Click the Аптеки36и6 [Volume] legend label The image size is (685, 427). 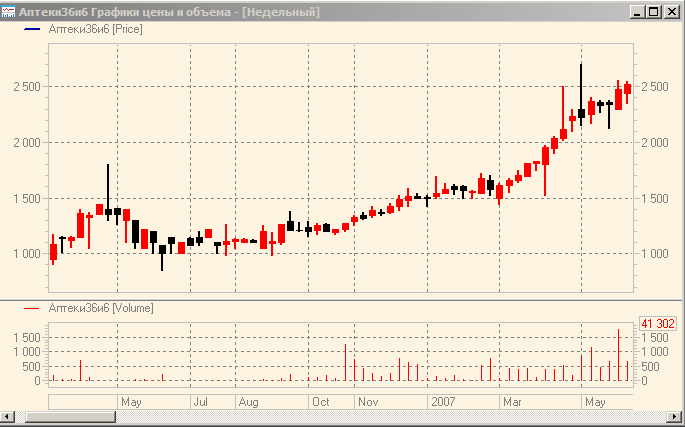(101, 308)
